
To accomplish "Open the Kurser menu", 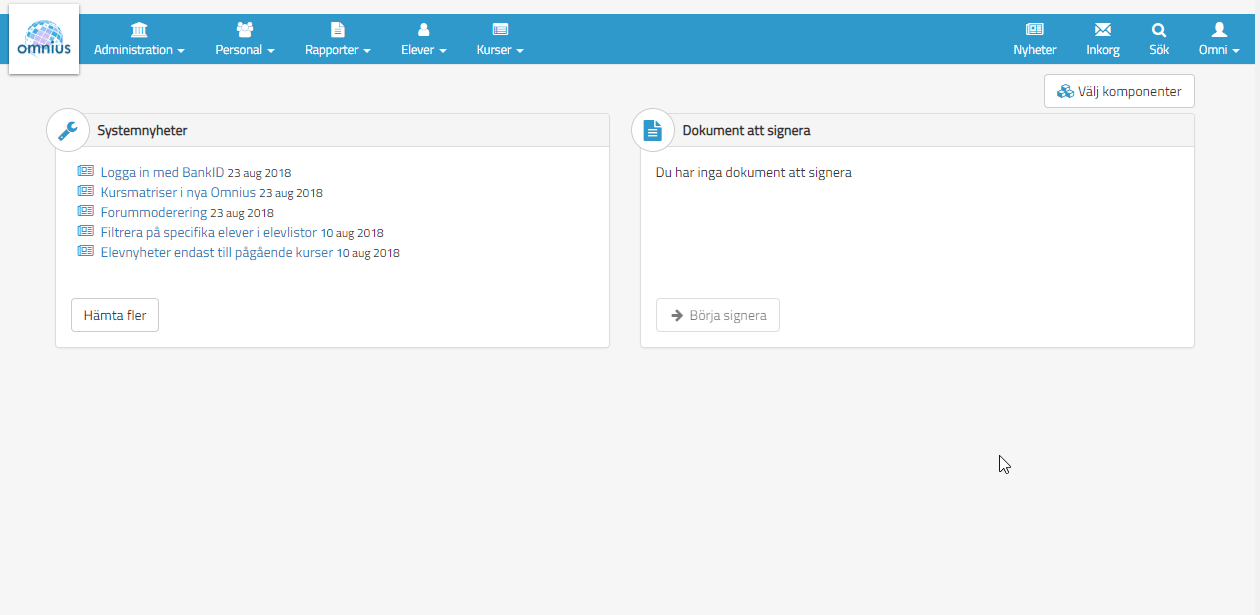I will coord(500,40).
